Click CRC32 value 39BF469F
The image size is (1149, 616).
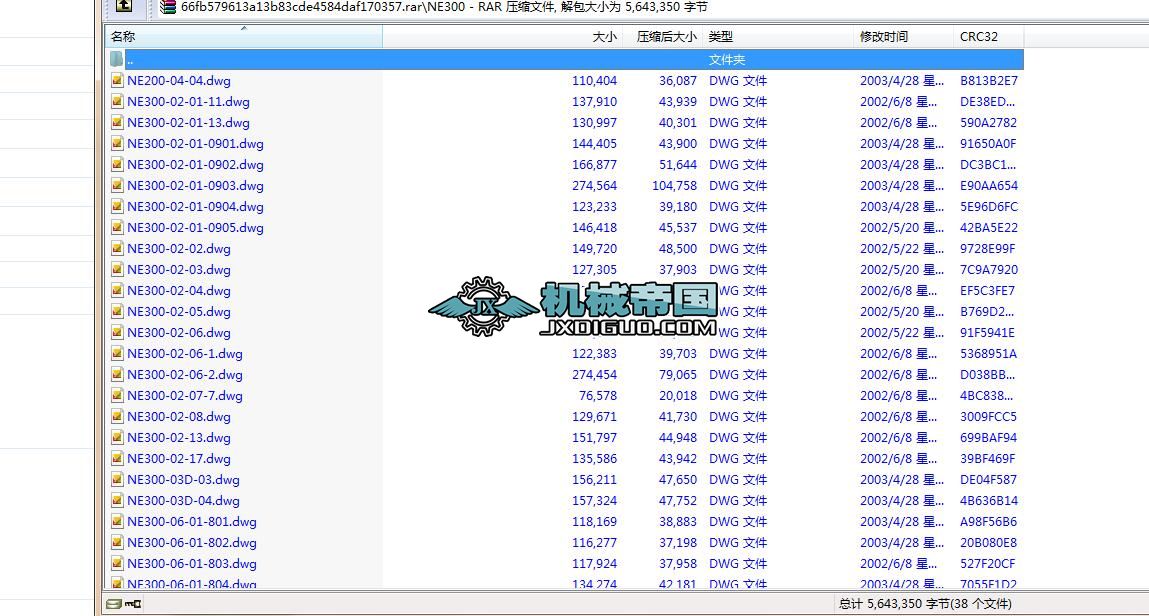click(x=988, y=459)
